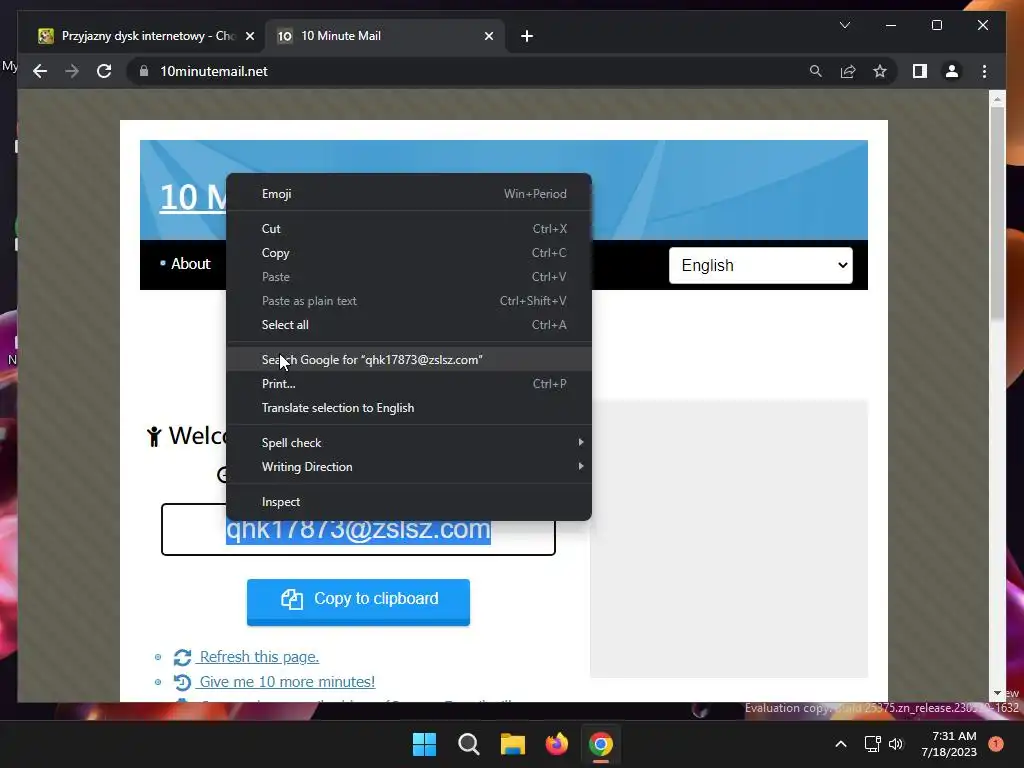Click the Refresh this page link

tap(259, 657)
